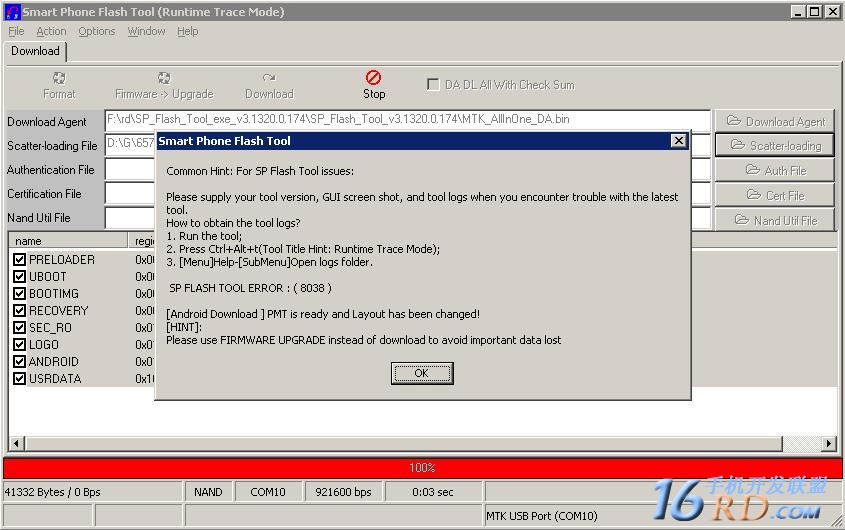Confirm the error dialog with OK
The height and width of the screenshot is (530, 845).
tap(422, 373)
